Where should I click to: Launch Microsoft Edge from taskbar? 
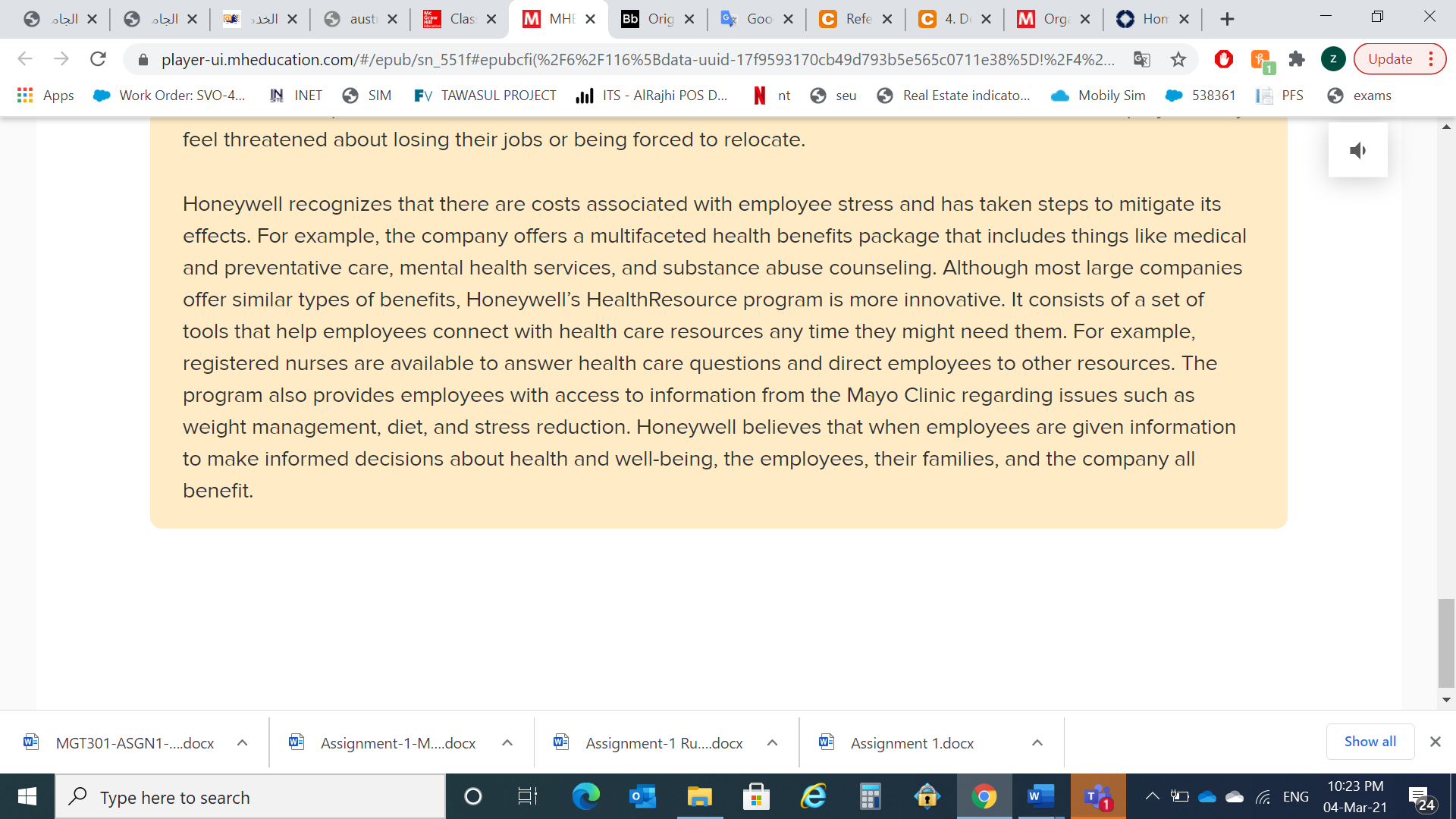pyautogui.click(x=585, y=796)
